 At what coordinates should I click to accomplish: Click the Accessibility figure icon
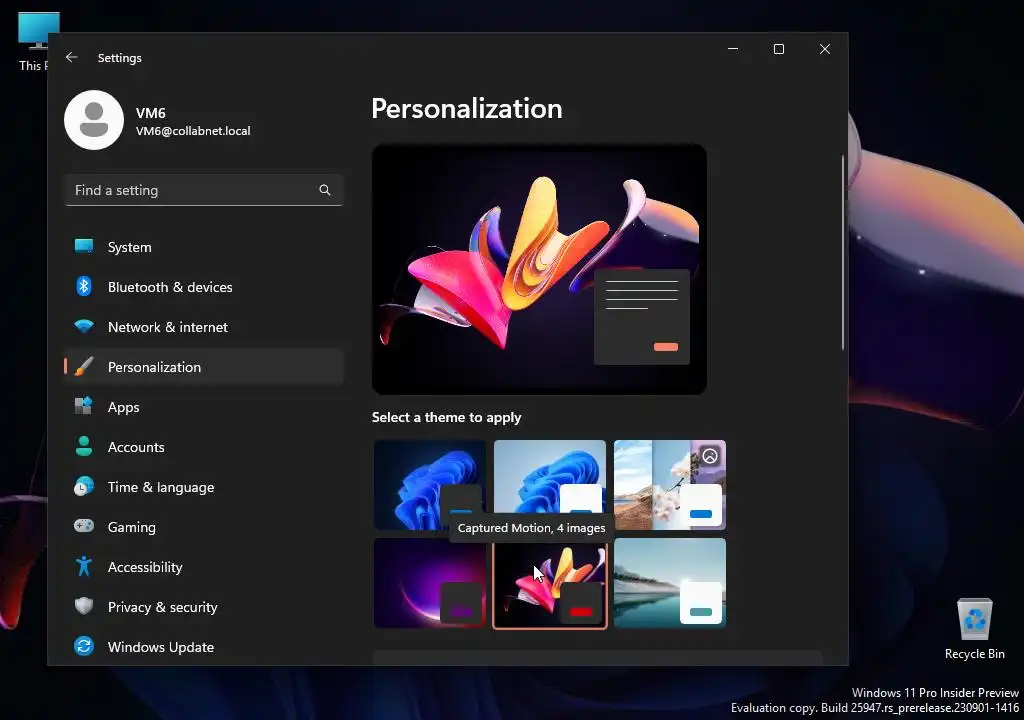84,566
